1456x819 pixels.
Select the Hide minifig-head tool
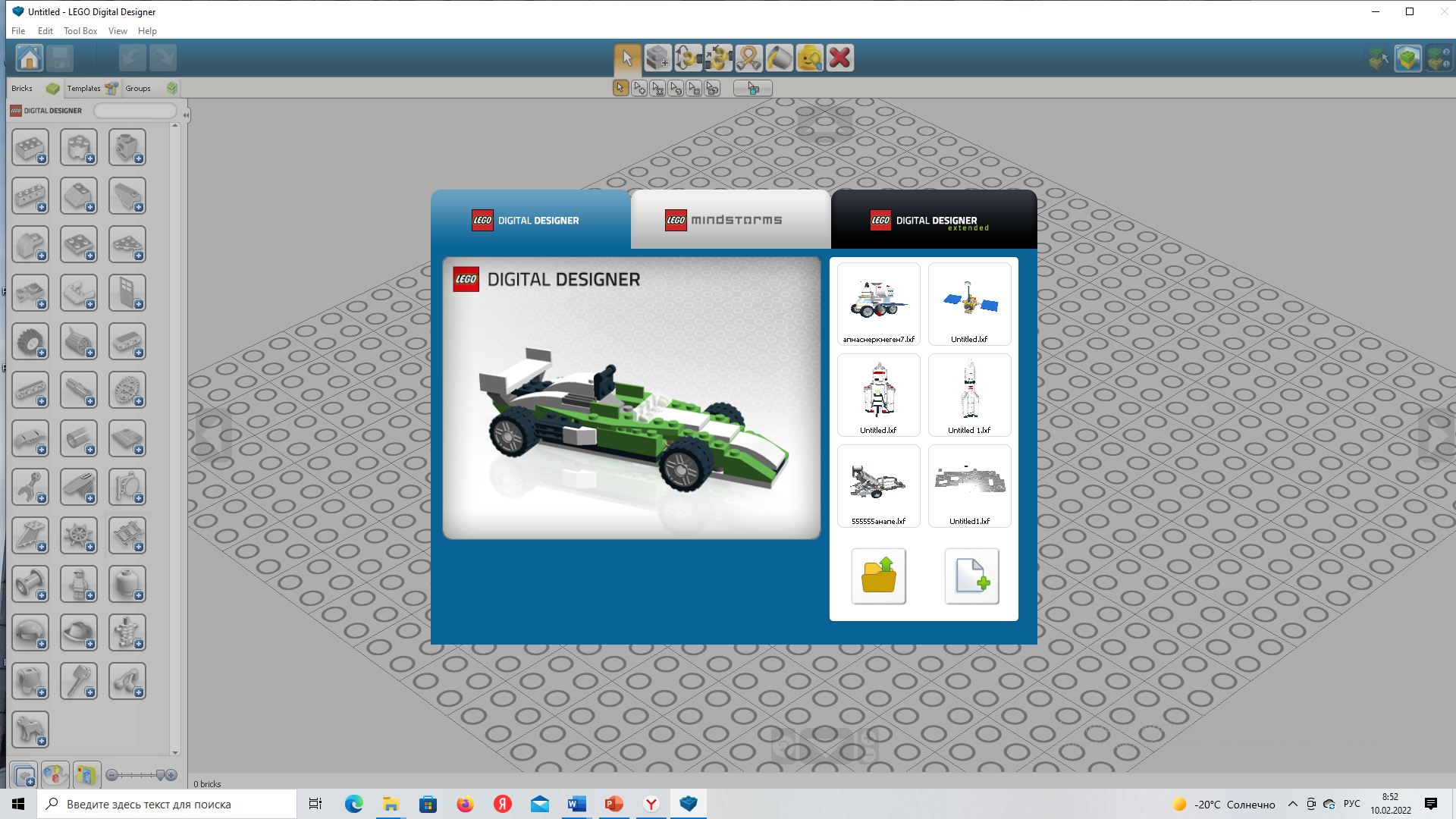[x=809, y=58]
